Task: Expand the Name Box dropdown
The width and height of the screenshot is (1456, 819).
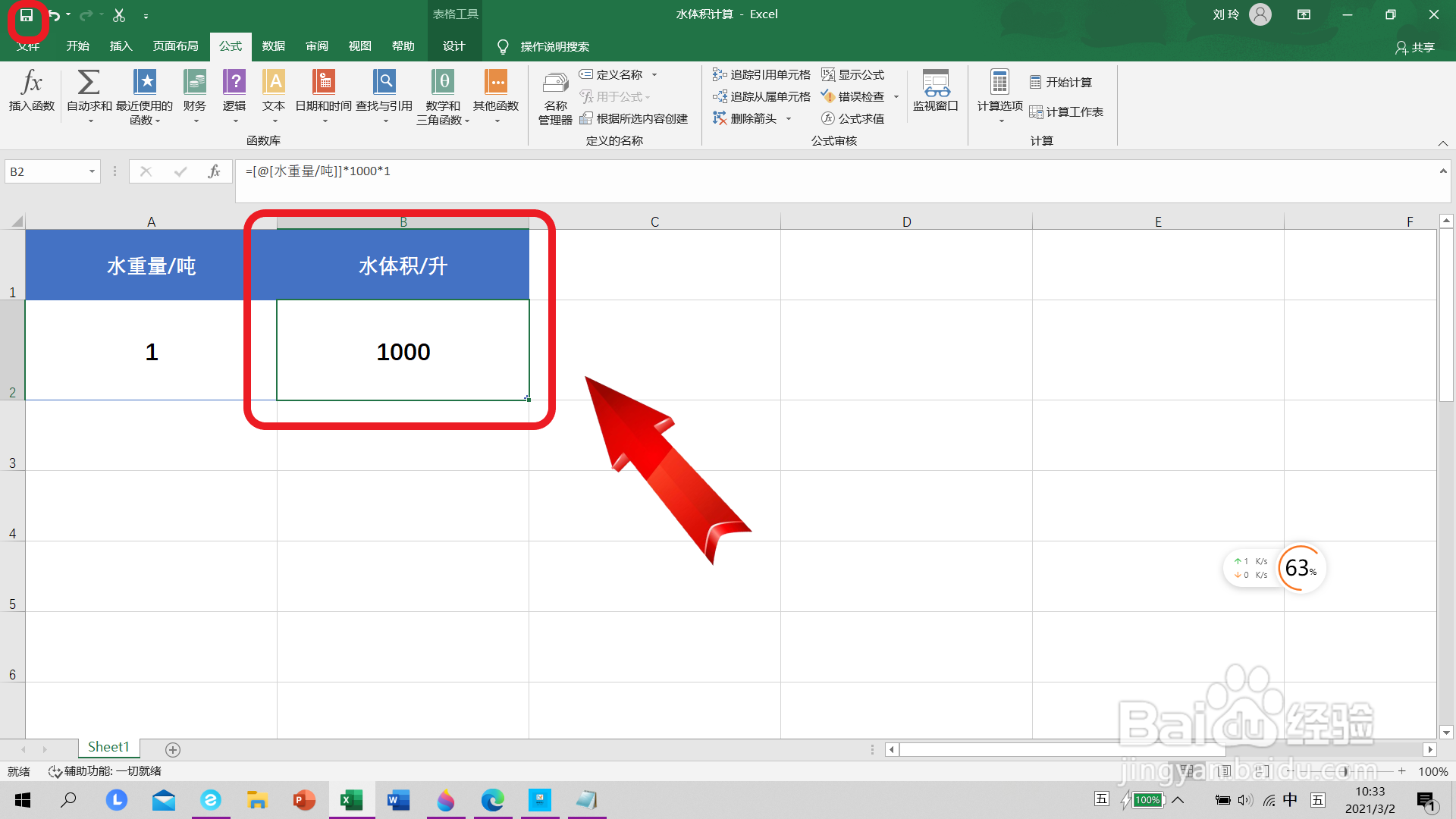Action: tap(92, 172)
